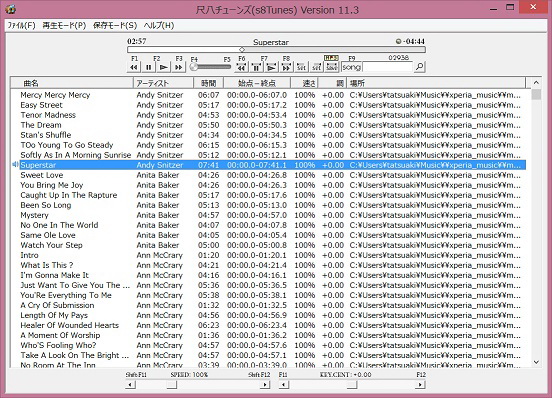The width and height of the screenshot is (552, 398).
Task: Sort by the 曲名 column header
Action: 72,83
